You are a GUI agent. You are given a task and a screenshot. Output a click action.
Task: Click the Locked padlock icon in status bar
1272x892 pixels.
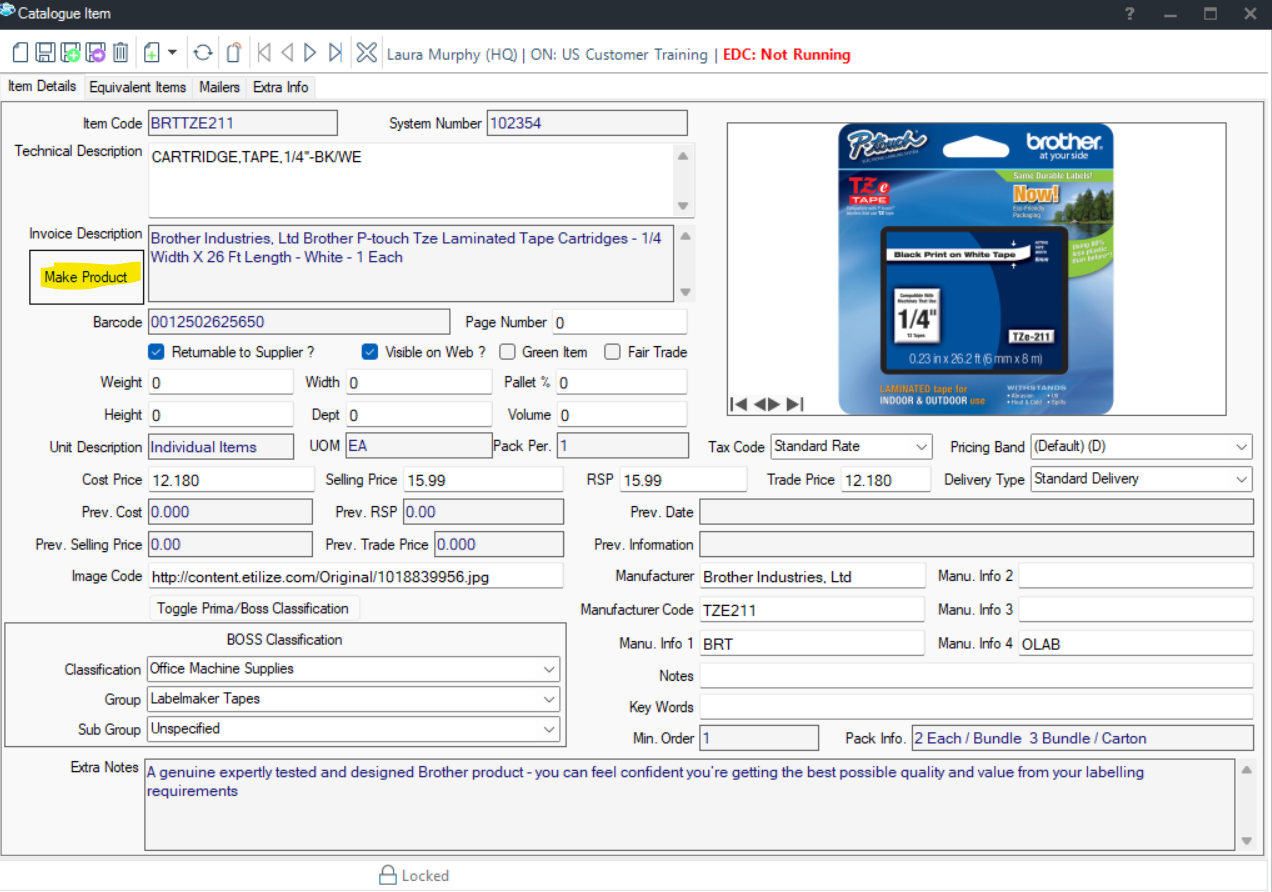(x=388, y=875)
